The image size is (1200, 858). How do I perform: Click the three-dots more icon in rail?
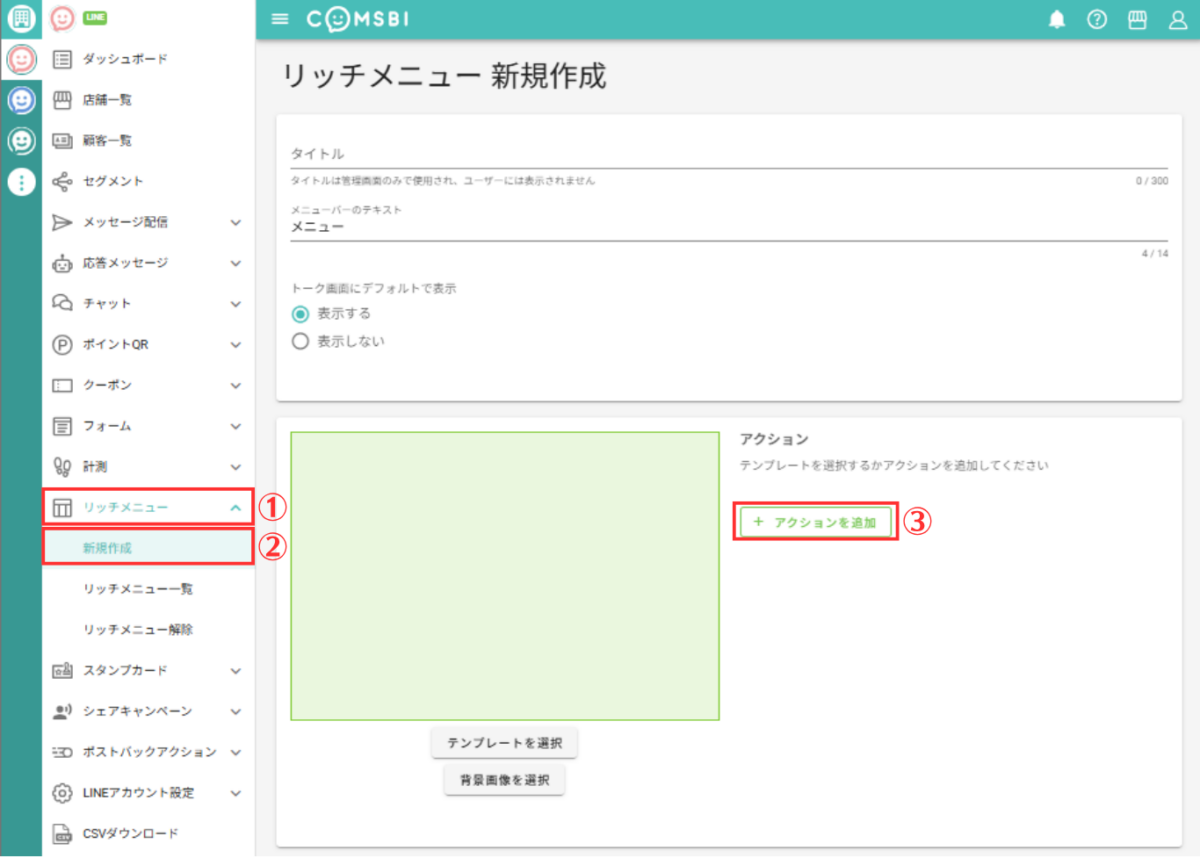click(x=21, y=182)
